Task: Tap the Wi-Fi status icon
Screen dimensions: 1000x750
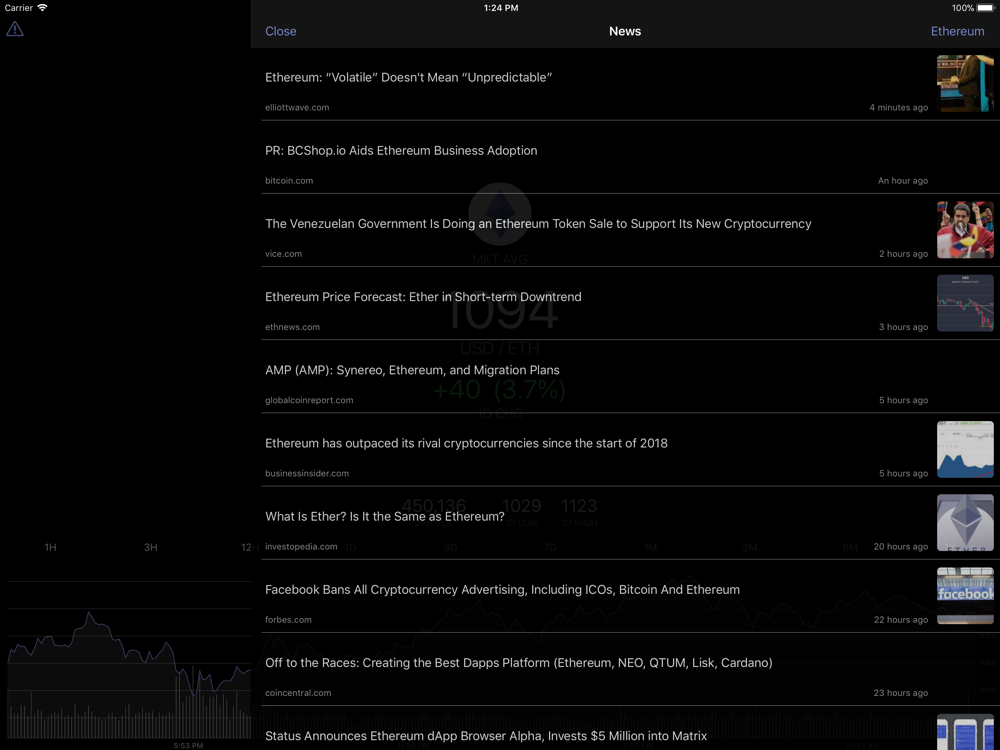Action: (x=42, y=8)
